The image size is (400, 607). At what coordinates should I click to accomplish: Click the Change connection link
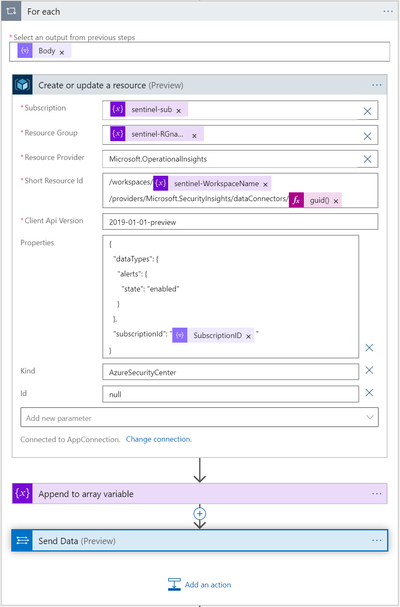click(159, 439)
